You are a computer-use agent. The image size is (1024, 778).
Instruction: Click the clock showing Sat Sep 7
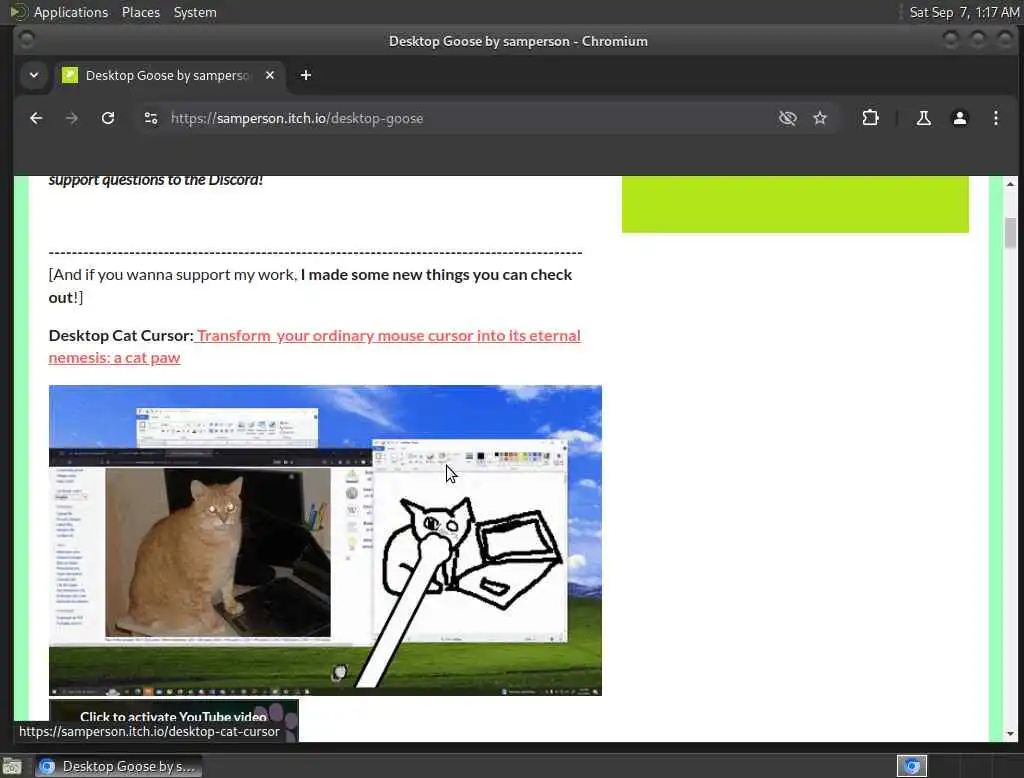964,12
